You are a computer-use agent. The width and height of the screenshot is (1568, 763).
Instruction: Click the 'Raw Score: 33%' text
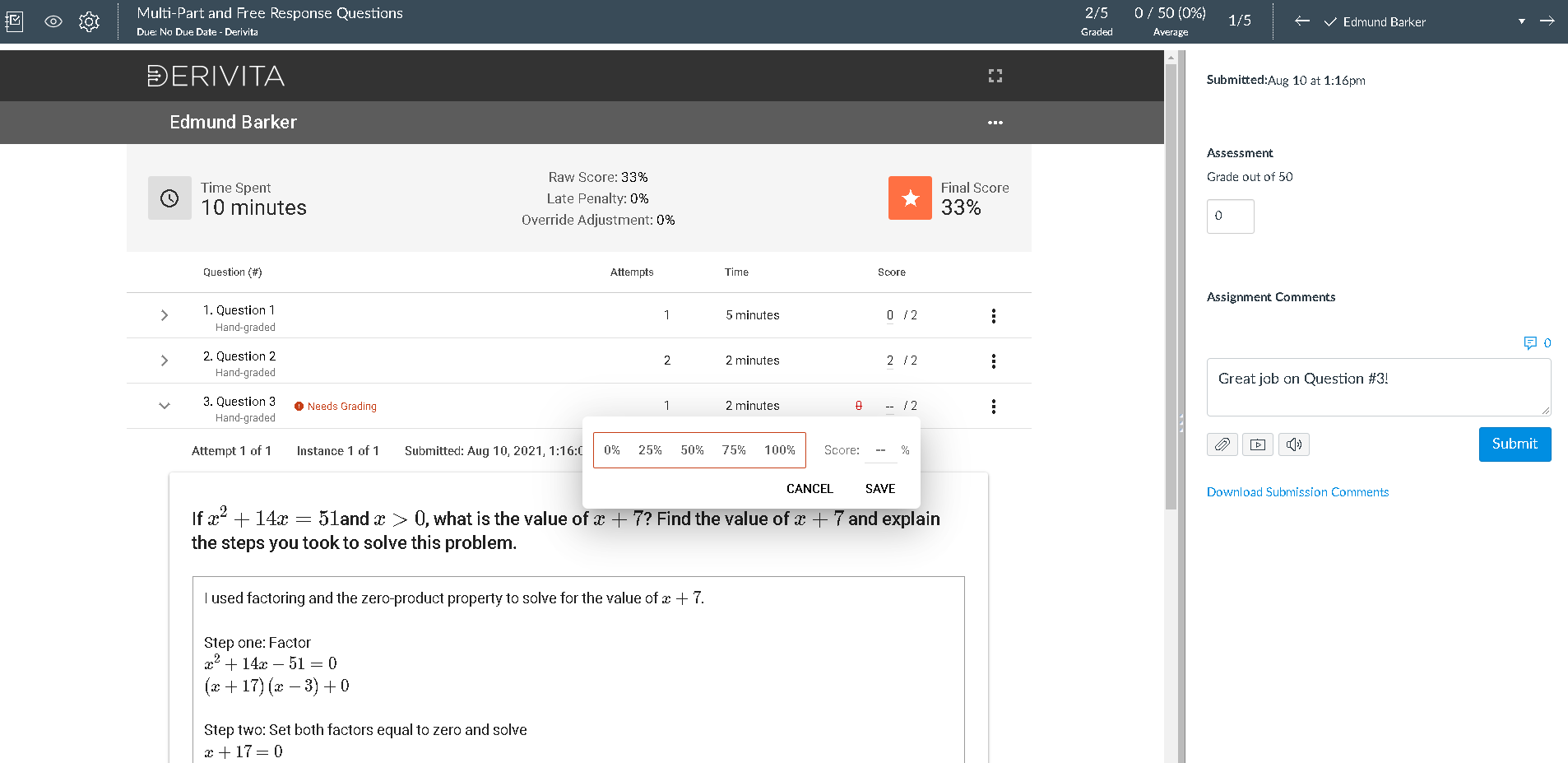point(598,177)
